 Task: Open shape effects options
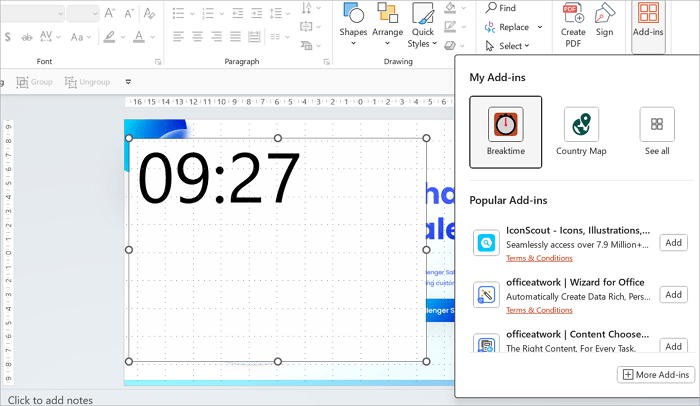pos(455,46)
